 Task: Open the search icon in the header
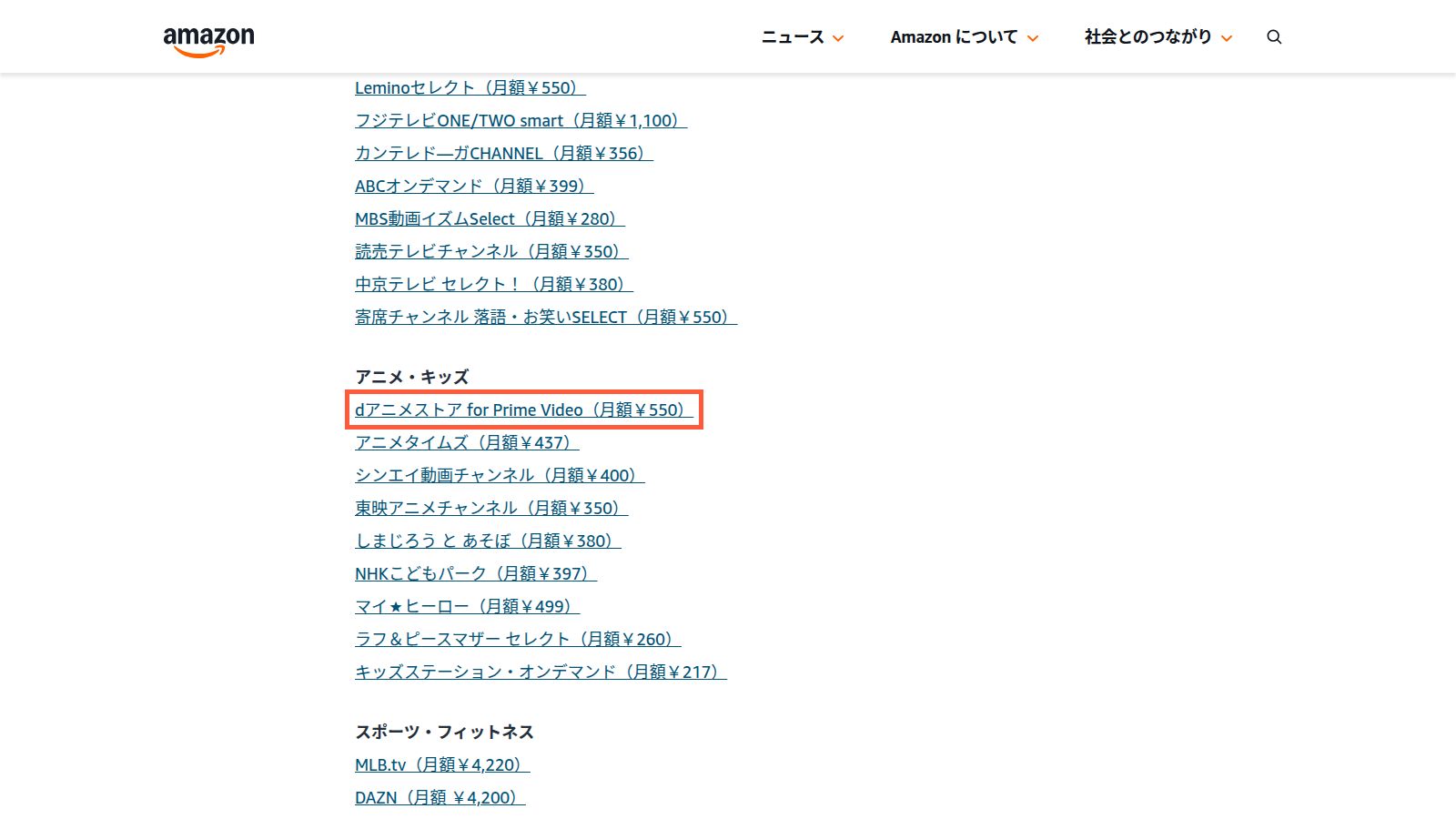point(1274,37)
